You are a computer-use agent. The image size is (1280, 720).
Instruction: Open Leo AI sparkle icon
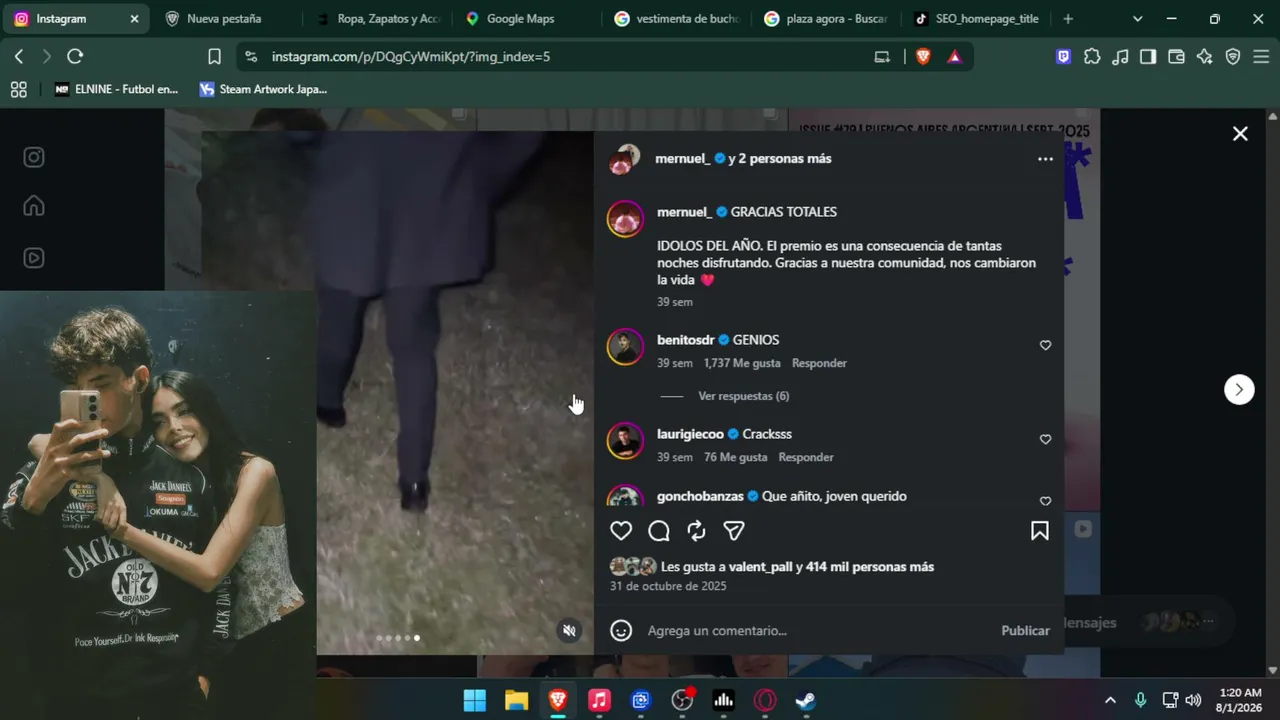tap(1204, 57)
